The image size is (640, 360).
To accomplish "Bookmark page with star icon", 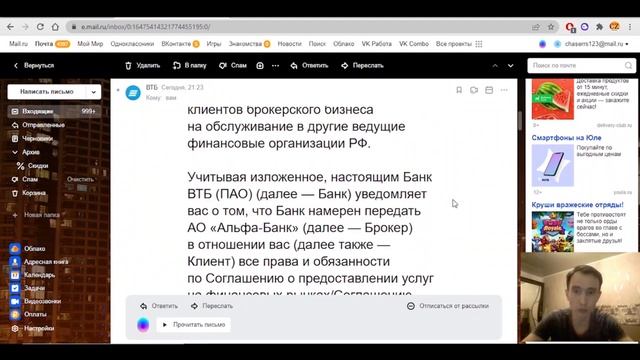I will point(551,27).
